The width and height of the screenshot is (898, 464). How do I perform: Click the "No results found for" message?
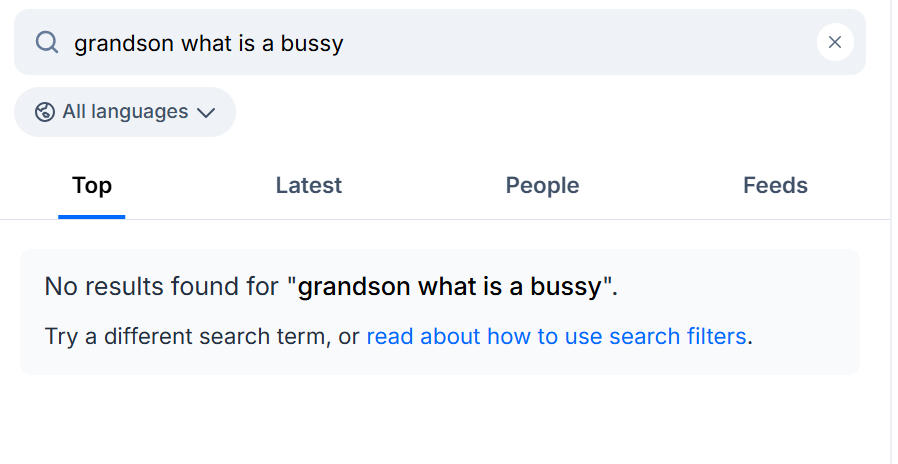coord(161,287)
